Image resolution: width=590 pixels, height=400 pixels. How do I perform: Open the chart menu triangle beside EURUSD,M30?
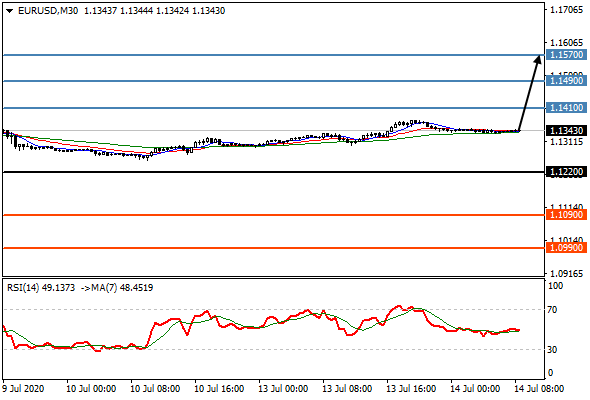[x=9, y=11]
